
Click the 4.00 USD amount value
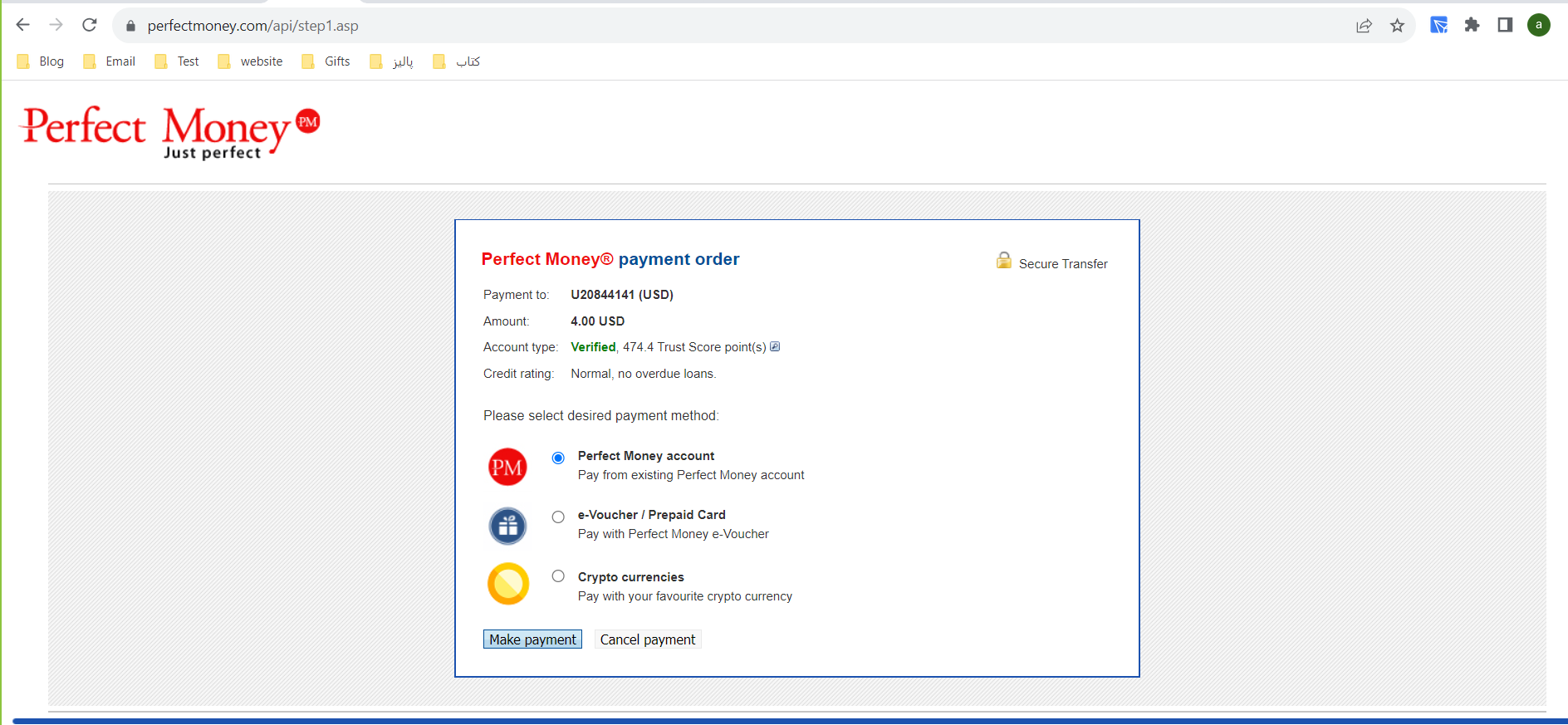click(598, 321)
